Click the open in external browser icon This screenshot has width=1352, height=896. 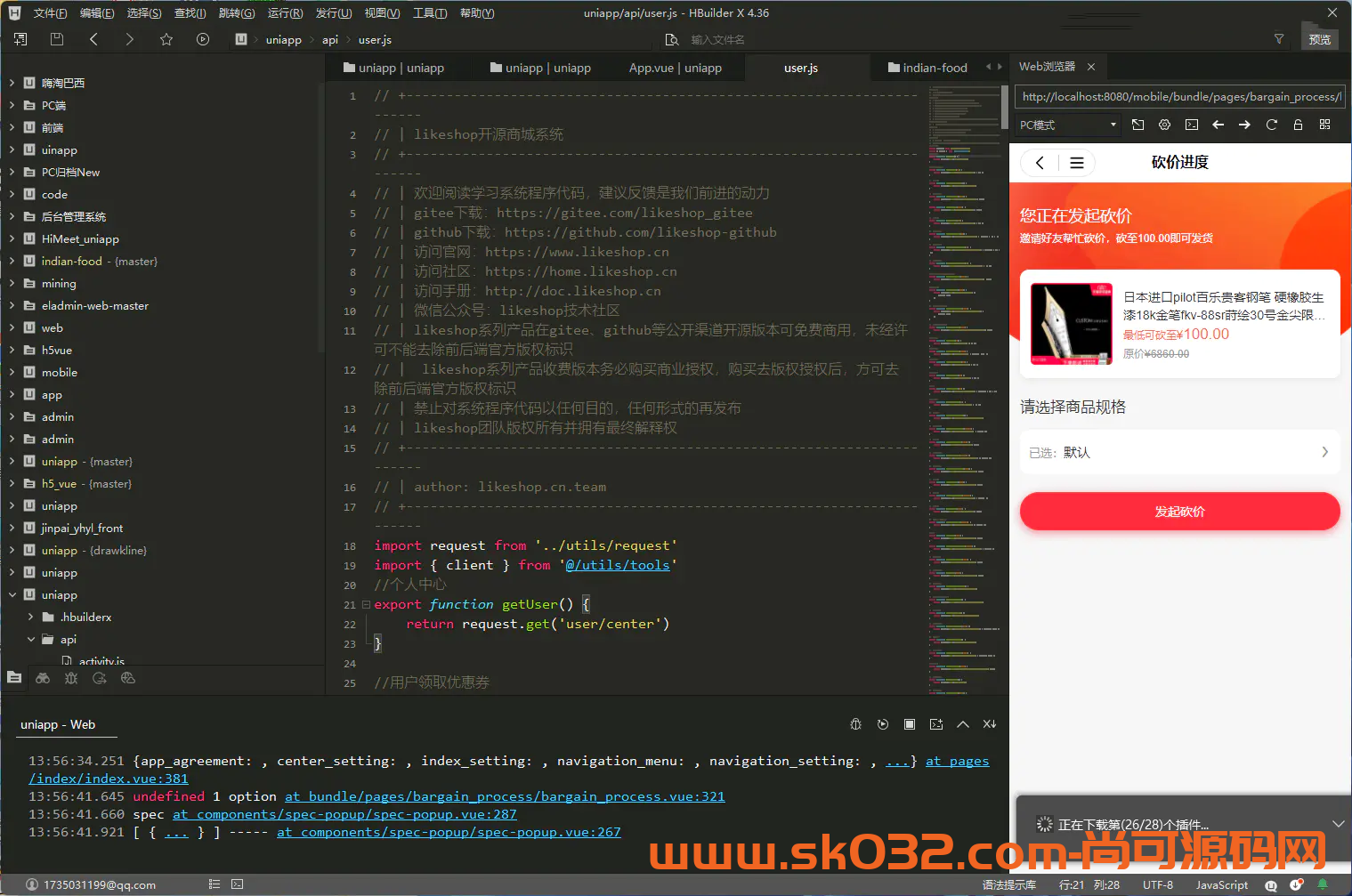coord(1137,125)
